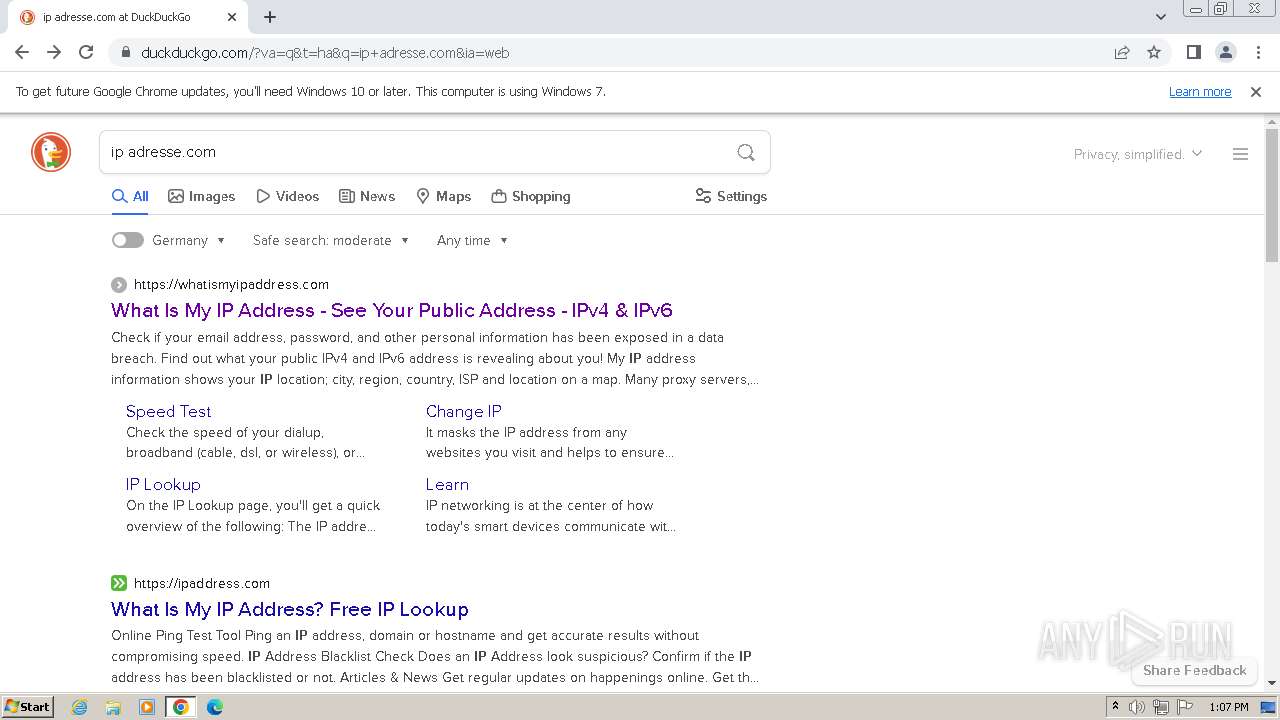
Task: Click the scrollbar down arrow
Action: click(1272, 683)
